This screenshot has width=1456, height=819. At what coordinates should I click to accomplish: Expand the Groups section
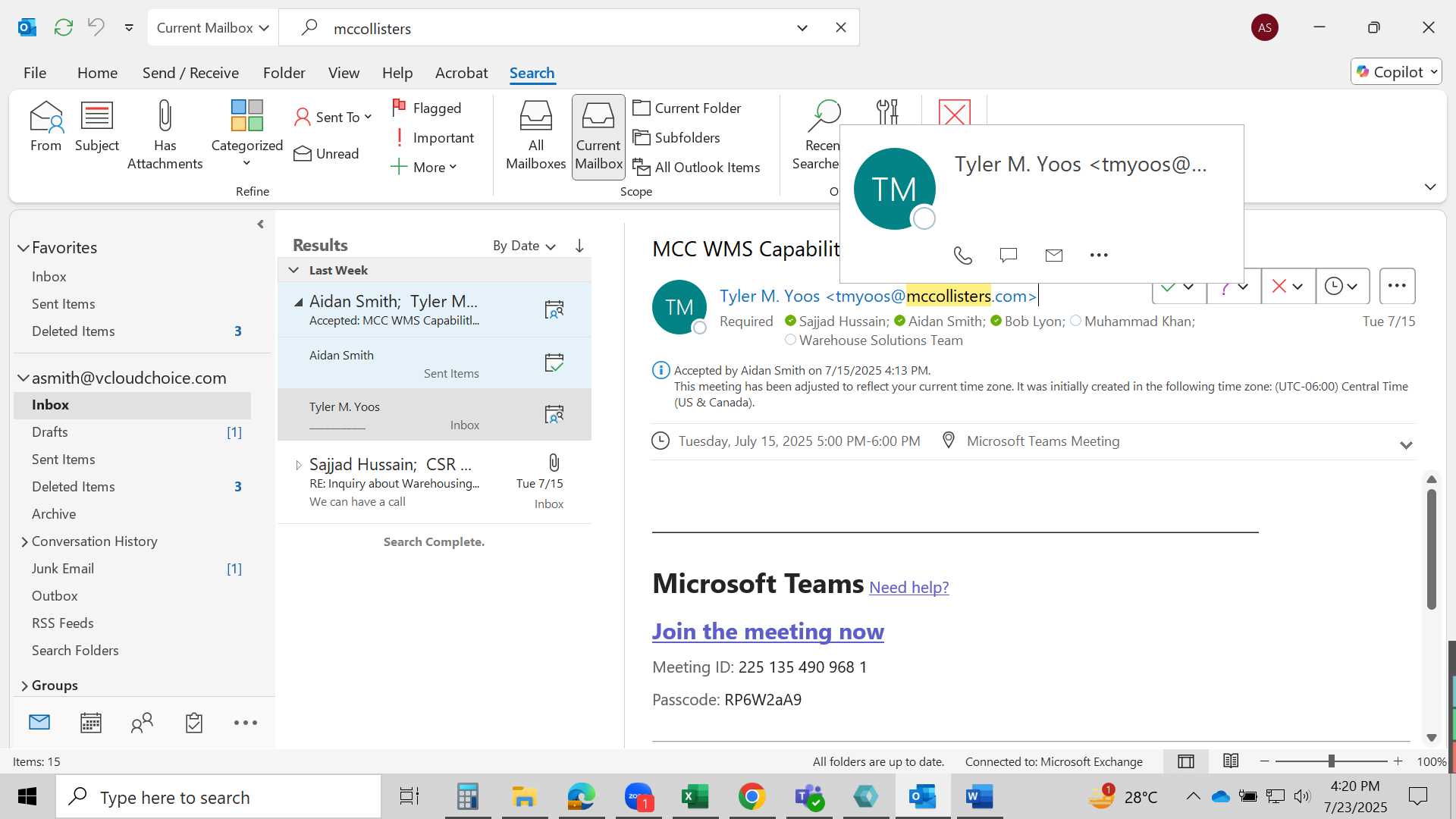[24, 686]
